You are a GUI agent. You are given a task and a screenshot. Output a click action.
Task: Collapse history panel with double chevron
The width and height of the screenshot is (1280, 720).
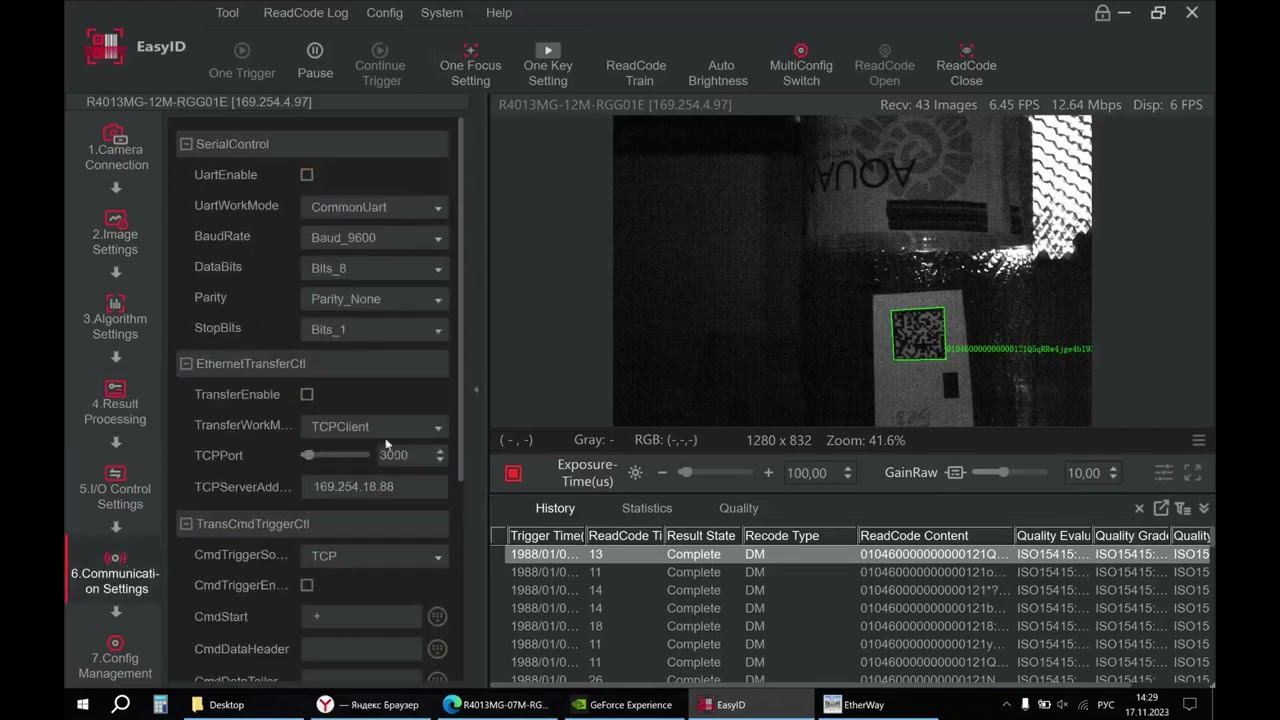pyautogui.click(x=1204, y=508)
